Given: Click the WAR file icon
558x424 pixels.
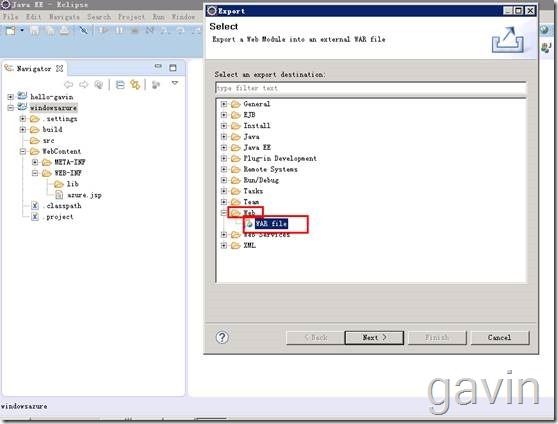Looking at the screenshot, I should (249, 224).
